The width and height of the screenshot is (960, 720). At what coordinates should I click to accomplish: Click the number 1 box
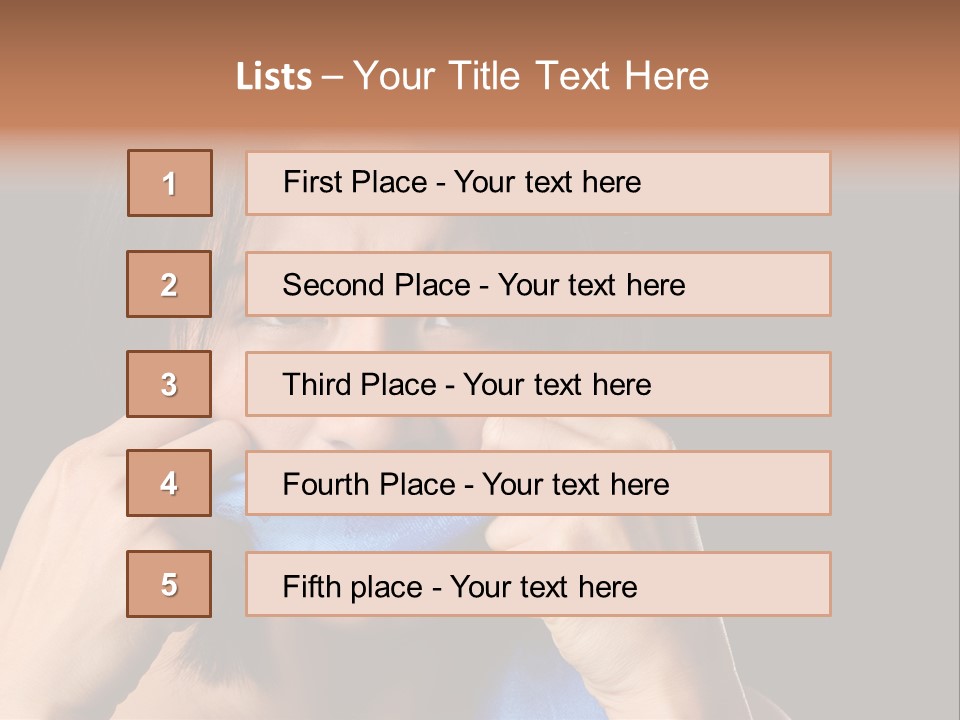[170, 183]
